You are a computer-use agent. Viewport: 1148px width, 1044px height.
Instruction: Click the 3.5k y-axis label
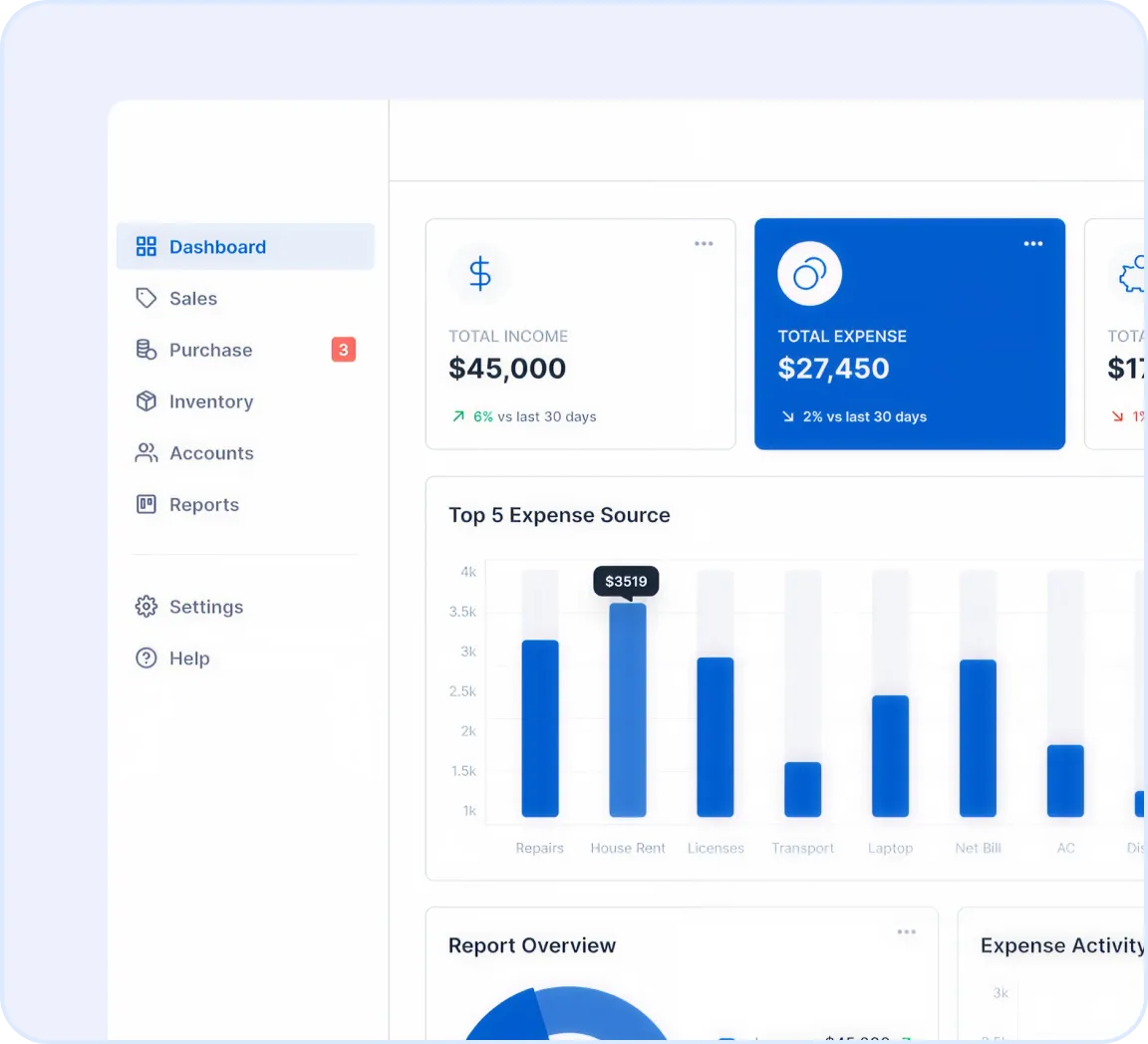[x=462, y=612]
